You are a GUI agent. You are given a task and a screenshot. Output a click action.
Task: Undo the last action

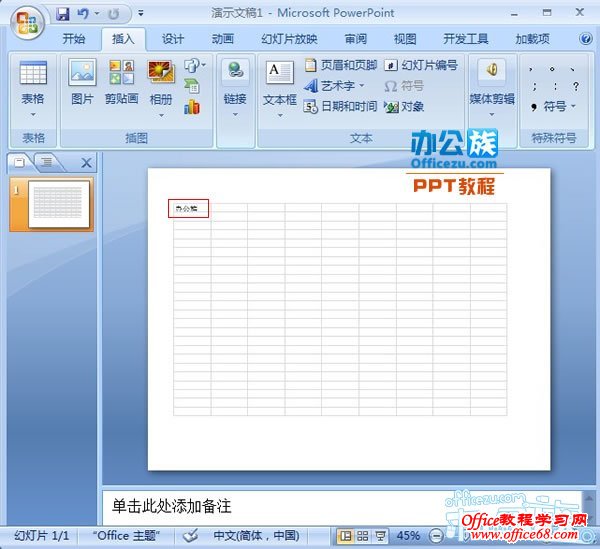[x=83, y=14]
